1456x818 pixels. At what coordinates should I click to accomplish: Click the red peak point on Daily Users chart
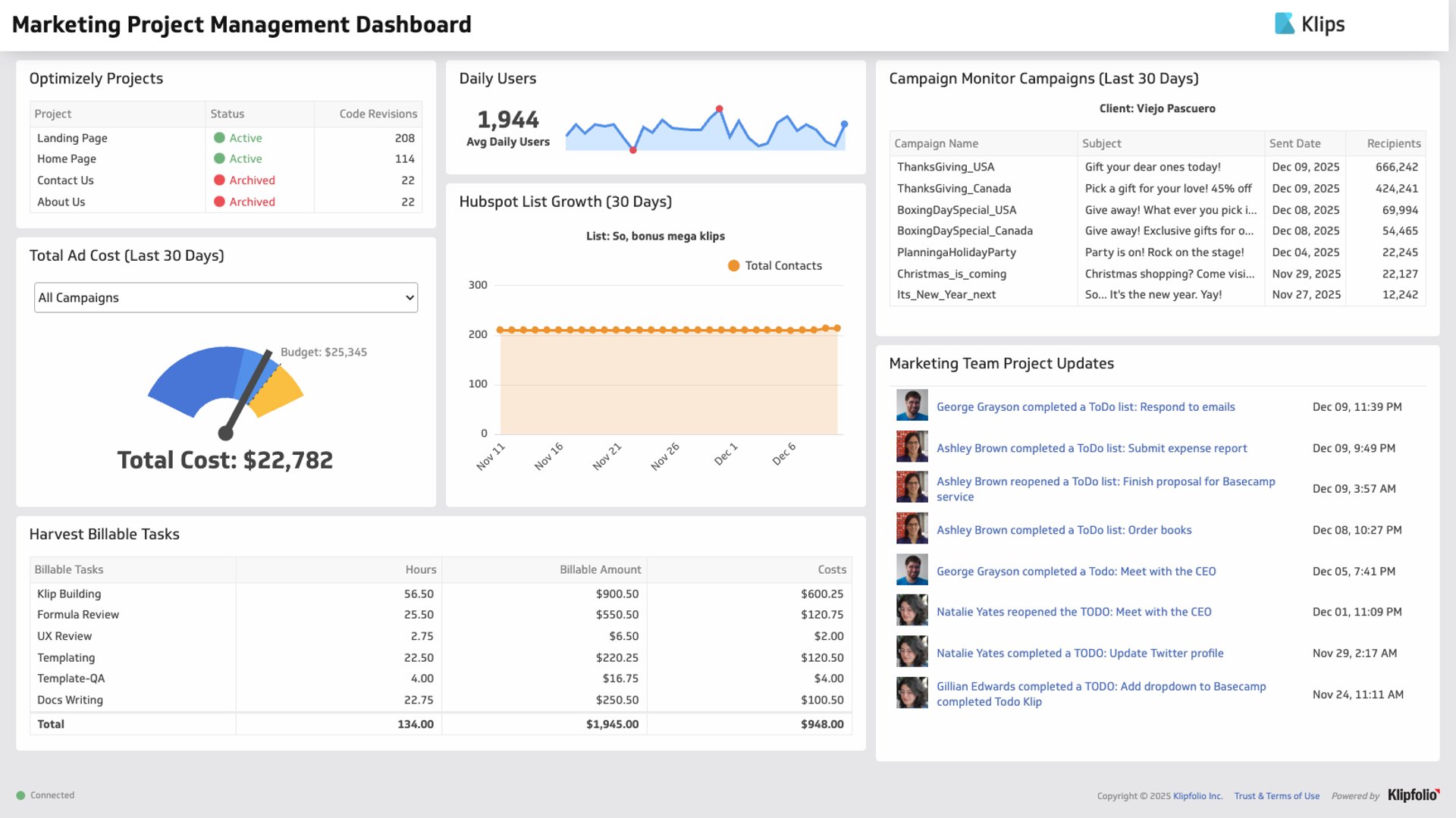coord(719,109)
